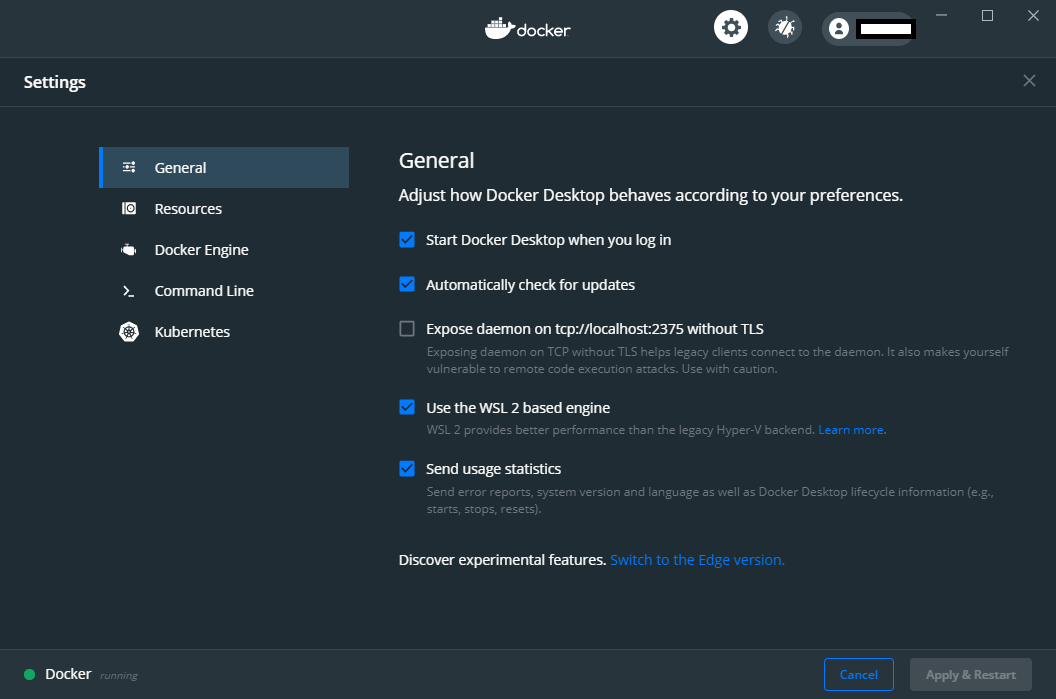Close the Docker Desktop window

coord(1033,15)
